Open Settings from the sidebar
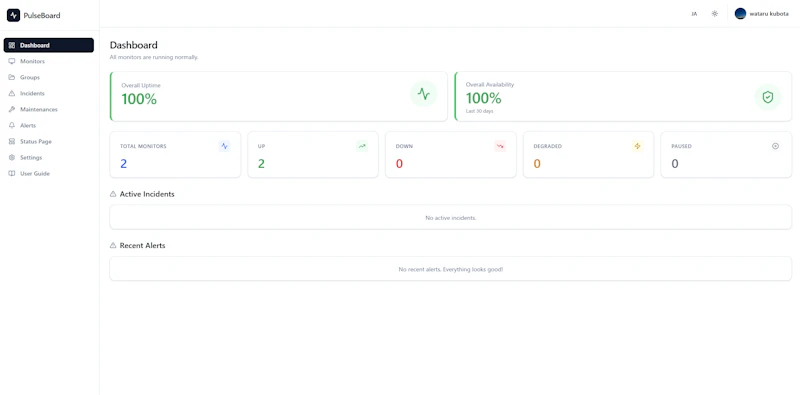The image size is (800, 395). pos(48,158)
